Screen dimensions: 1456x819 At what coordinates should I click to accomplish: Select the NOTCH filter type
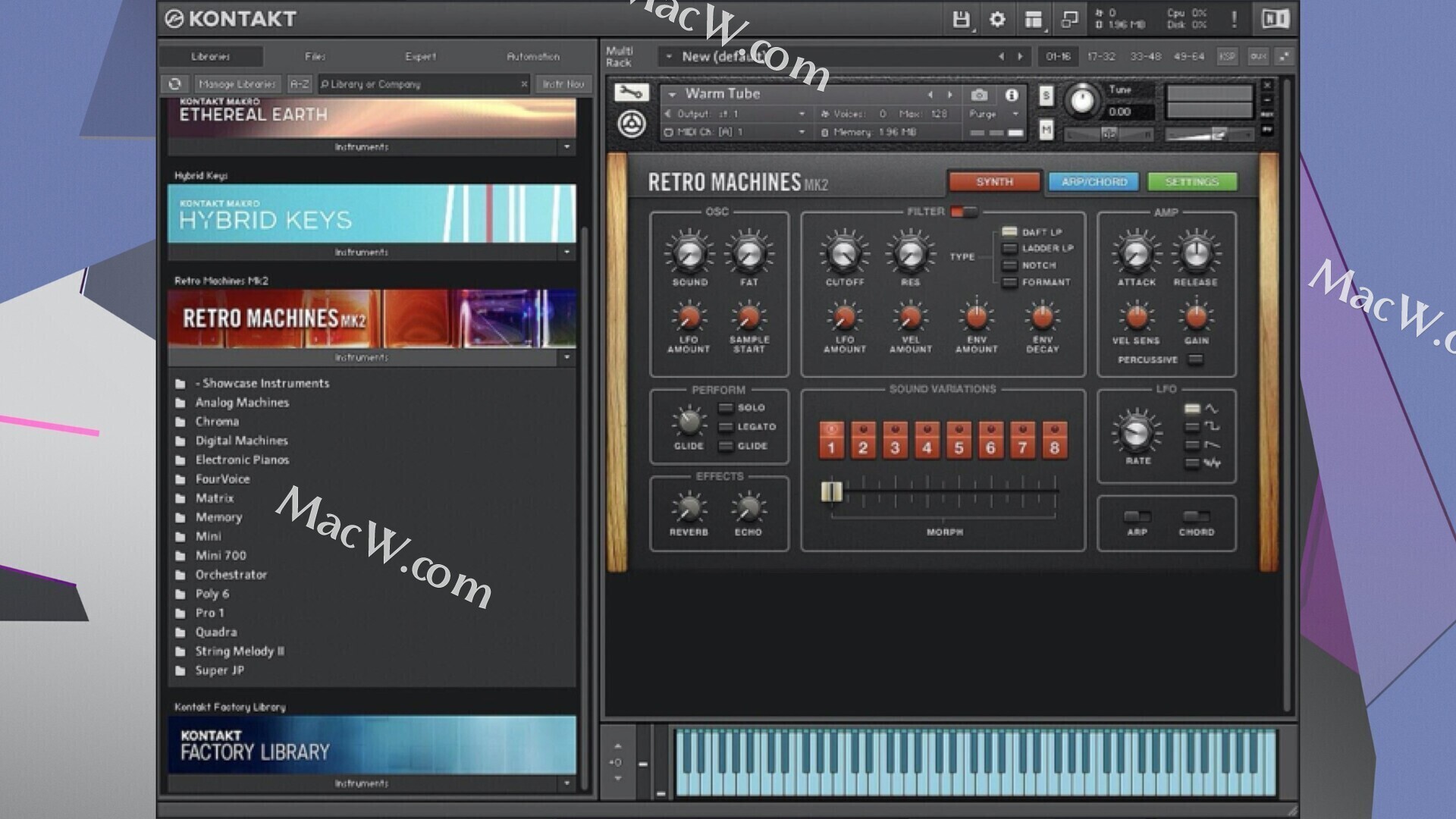(1009, 265)
